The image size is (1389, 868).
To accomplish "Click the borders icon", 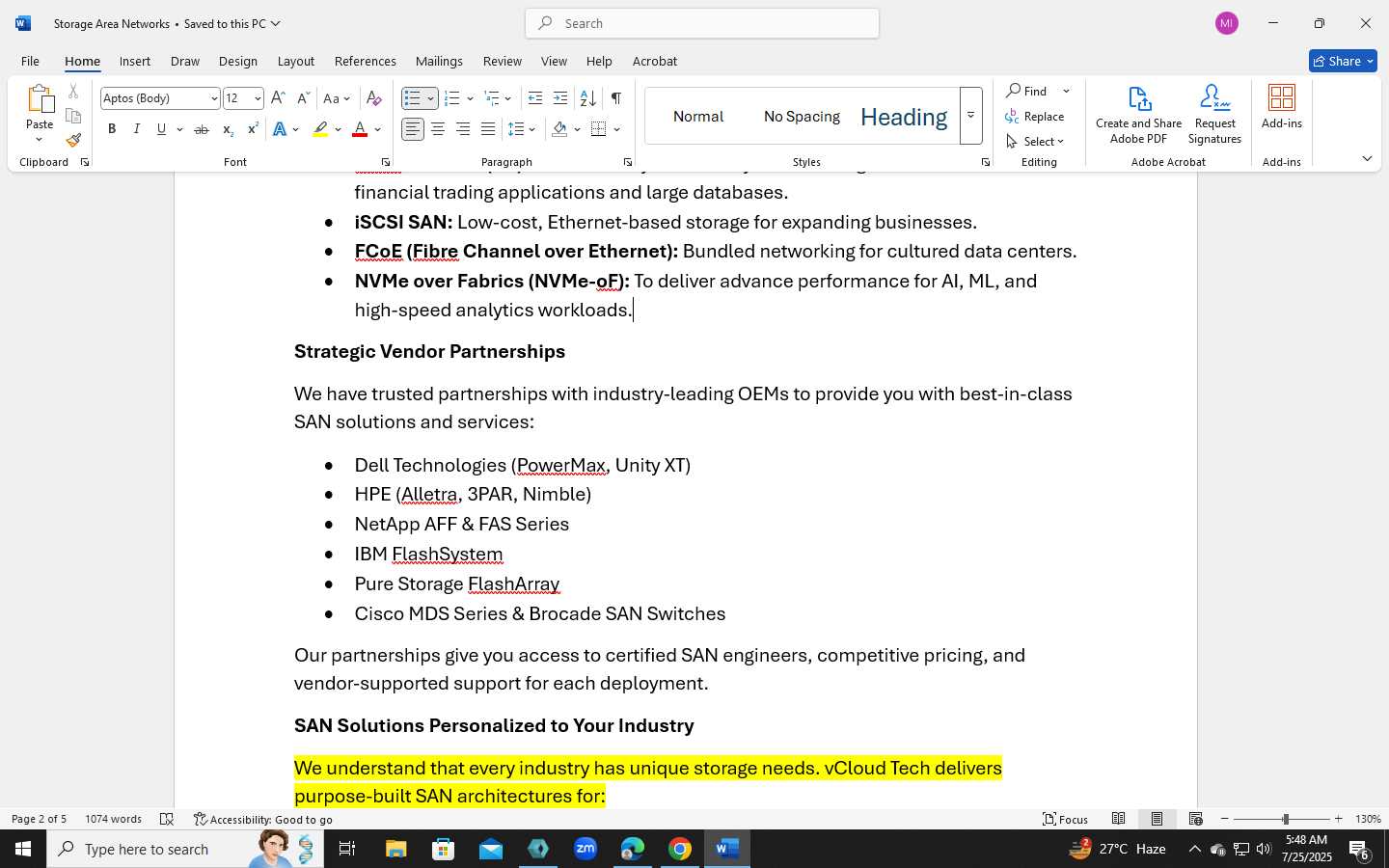I will (x=599, y=129).
